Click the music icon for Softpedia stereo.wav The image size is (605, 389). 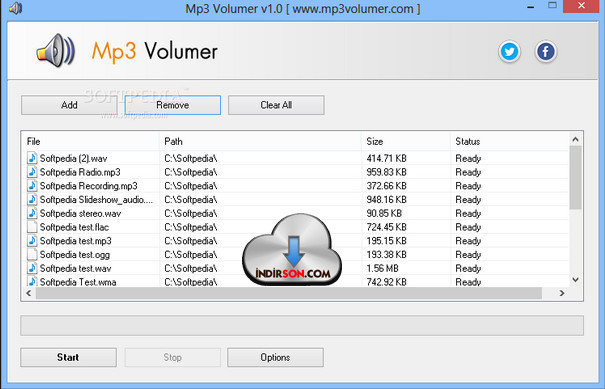tap(32, 213)
